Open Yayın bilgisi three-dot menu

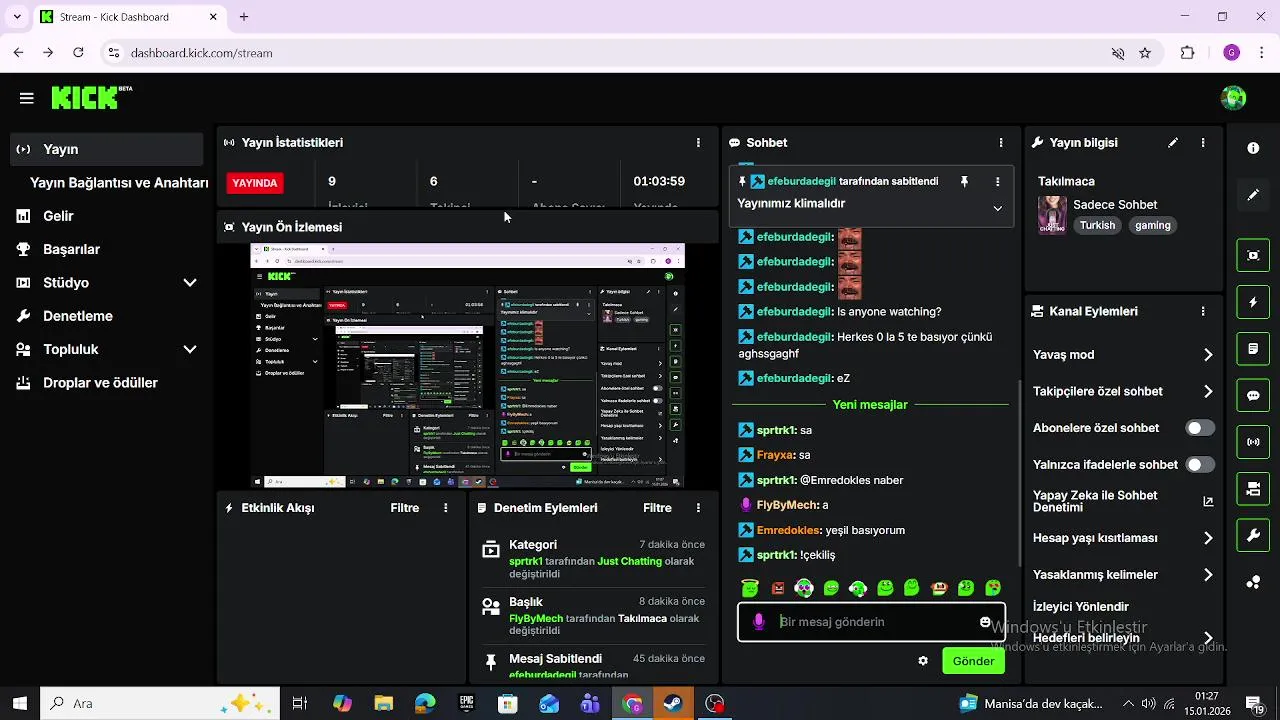[x=1203, y=143]
